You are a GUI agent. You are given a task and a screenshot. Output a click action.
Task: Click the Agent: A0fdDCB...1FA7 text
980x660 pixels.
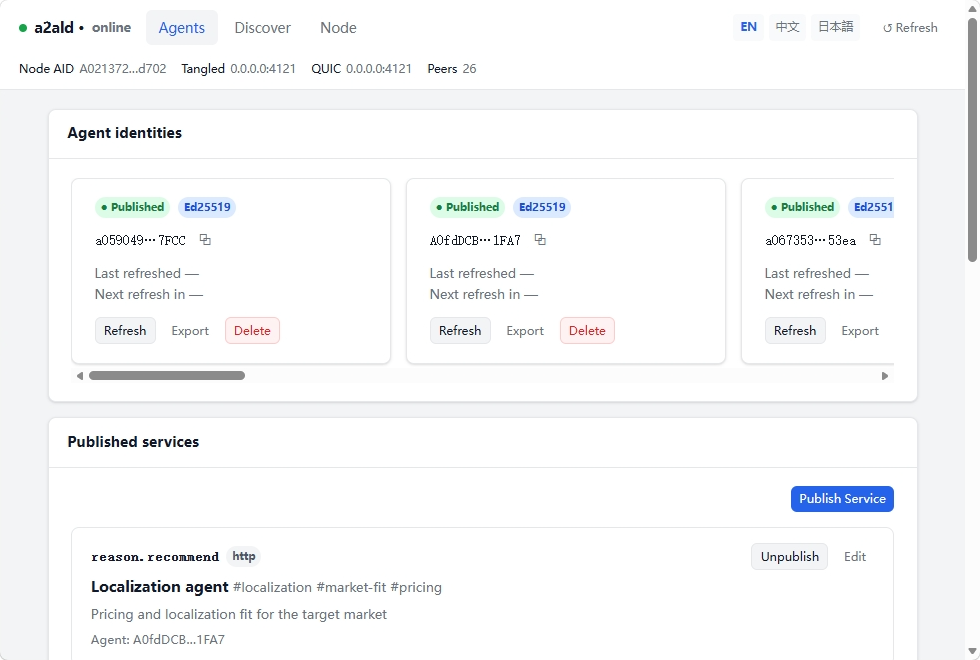(x=158, y=639)
